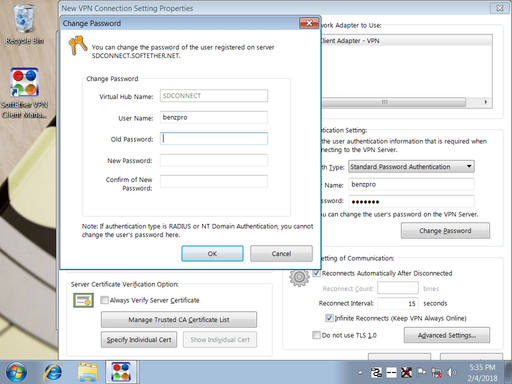Click the certificate icon beside Always Verify option
Image resolution: width=512 pixels, height=384 pixels.
pyautogui.click(x=83, y=300)
